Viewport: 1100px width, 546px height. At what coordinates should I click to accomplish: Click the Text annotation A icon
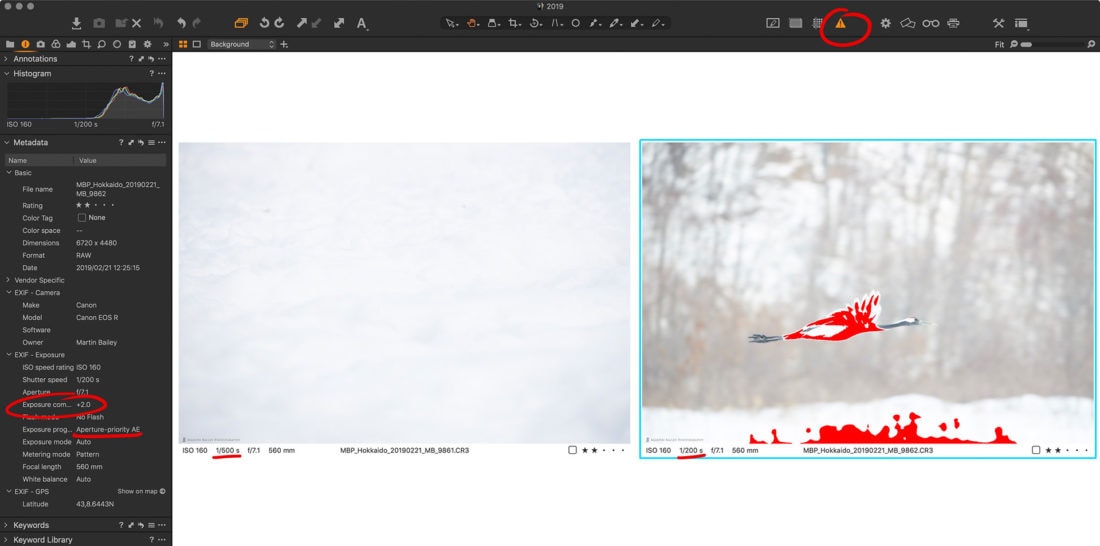pyautogui.click(x=361, y=23)
